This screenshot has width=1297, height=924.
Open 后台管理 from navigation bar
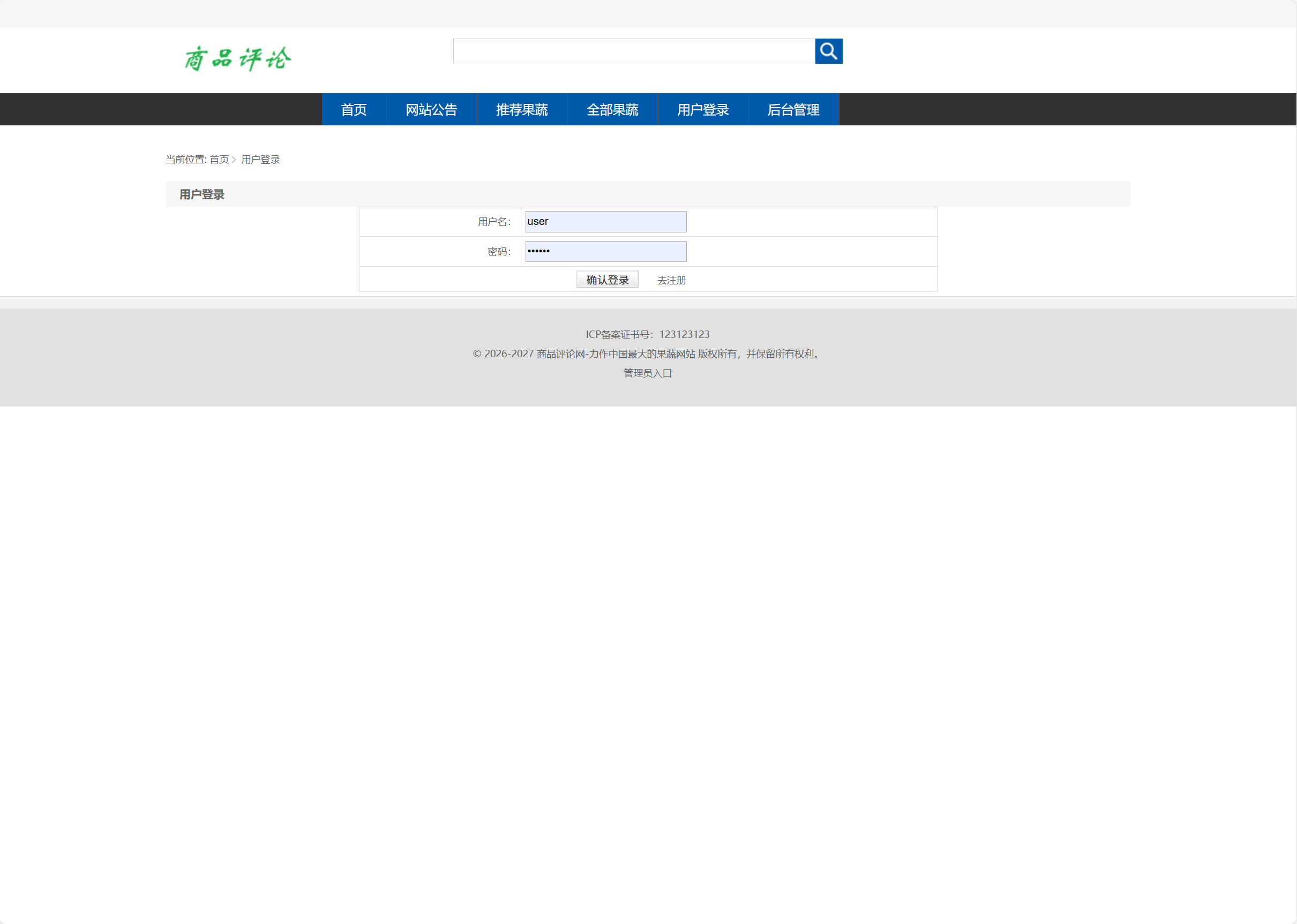click(x=793, y=109)
